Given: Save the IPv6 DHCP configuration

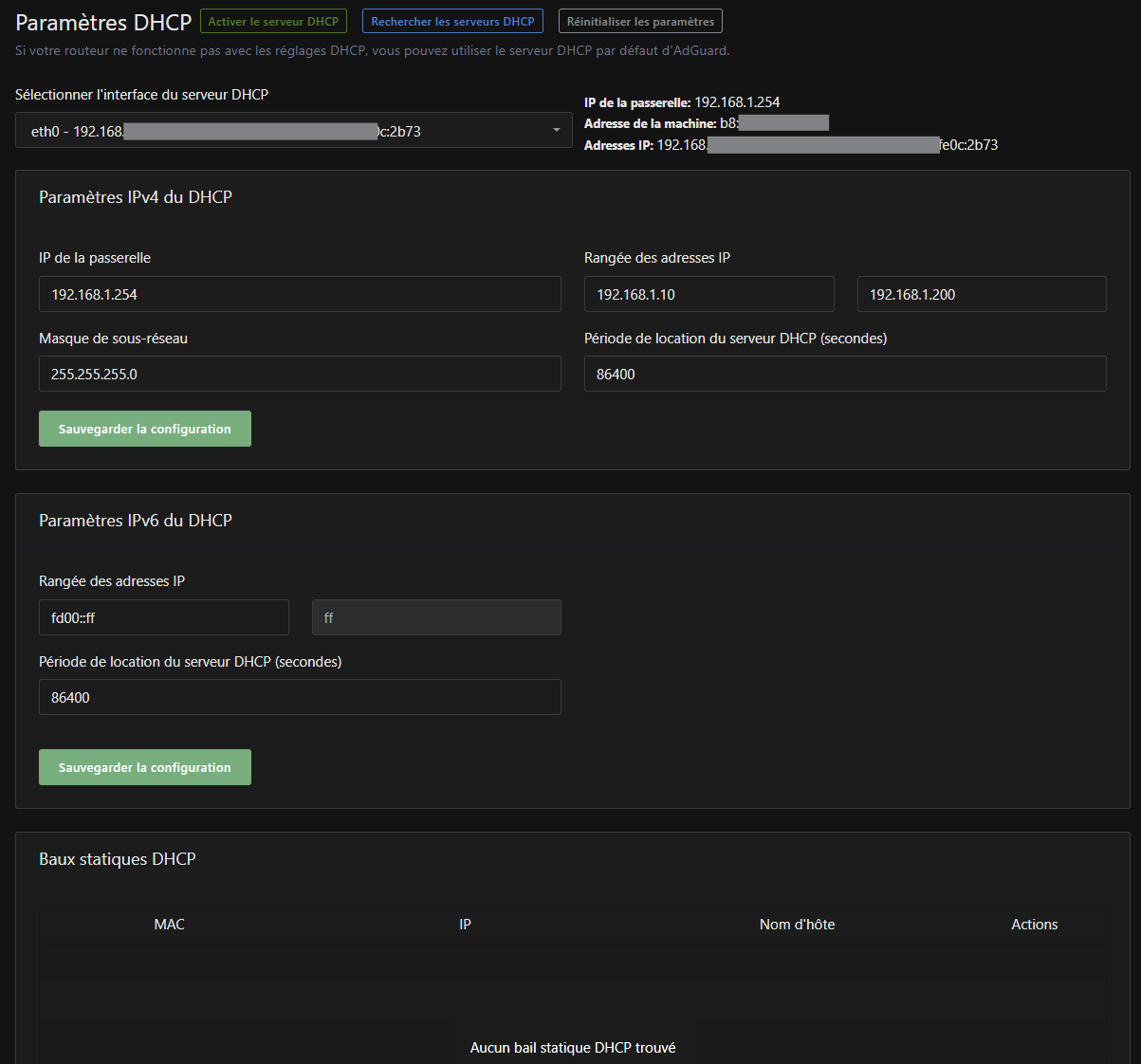Looking at the screenshot, I should [x=145, y=767].
